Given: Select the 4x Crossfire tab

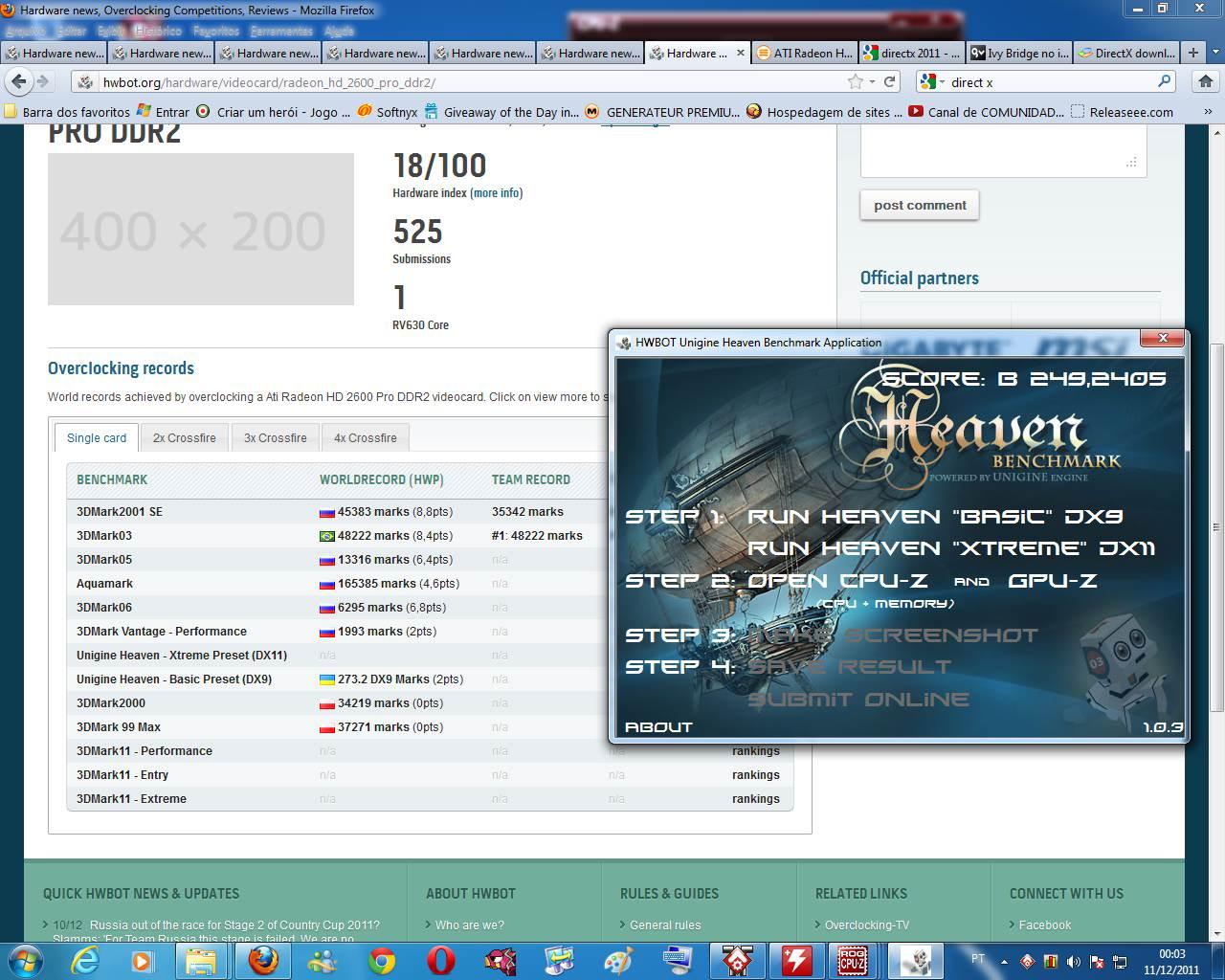Looking at the screenshot, I should 365,437.
